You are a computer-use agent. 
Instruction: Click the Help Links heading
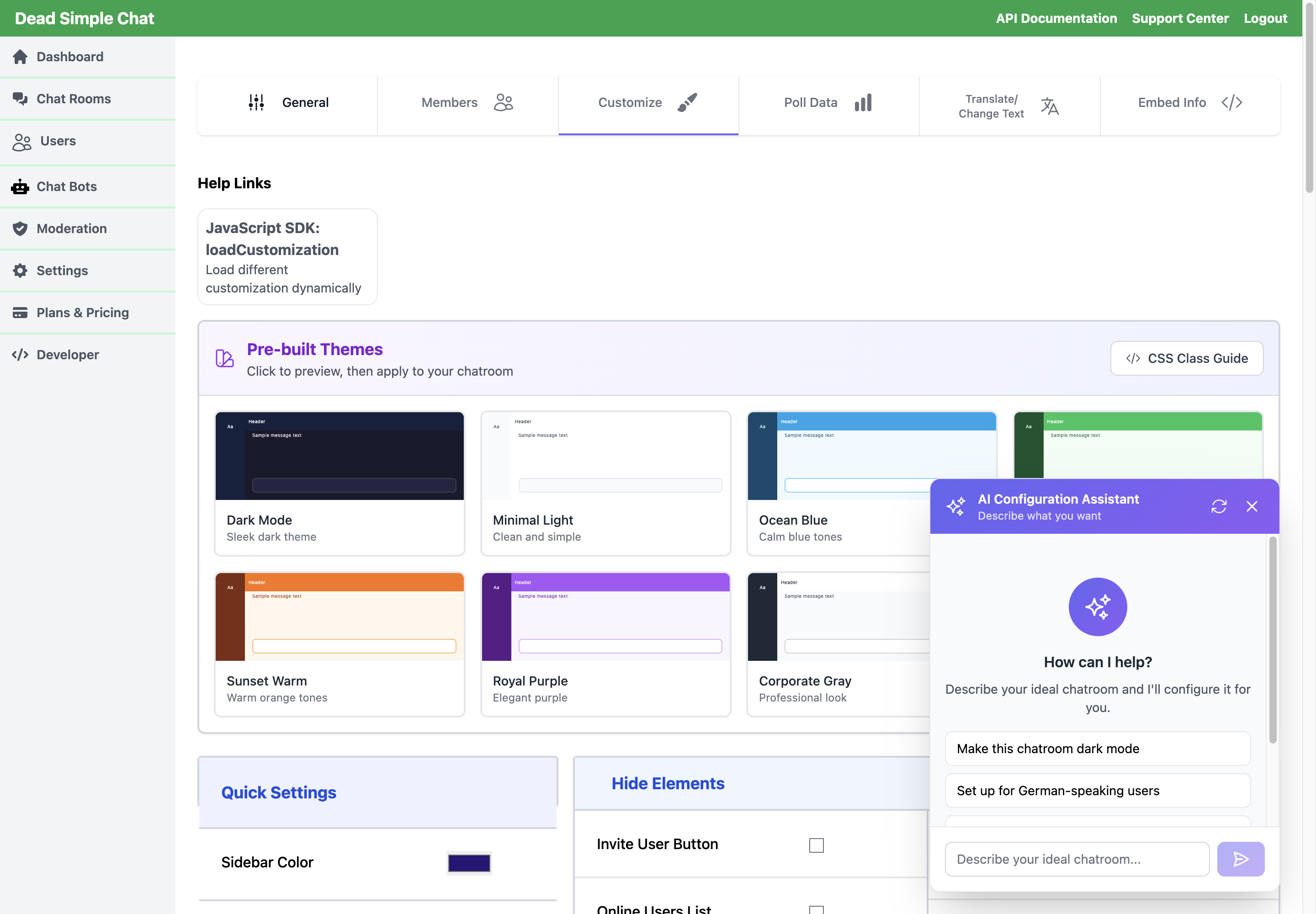pyautogui.click(x=234, y=183)
